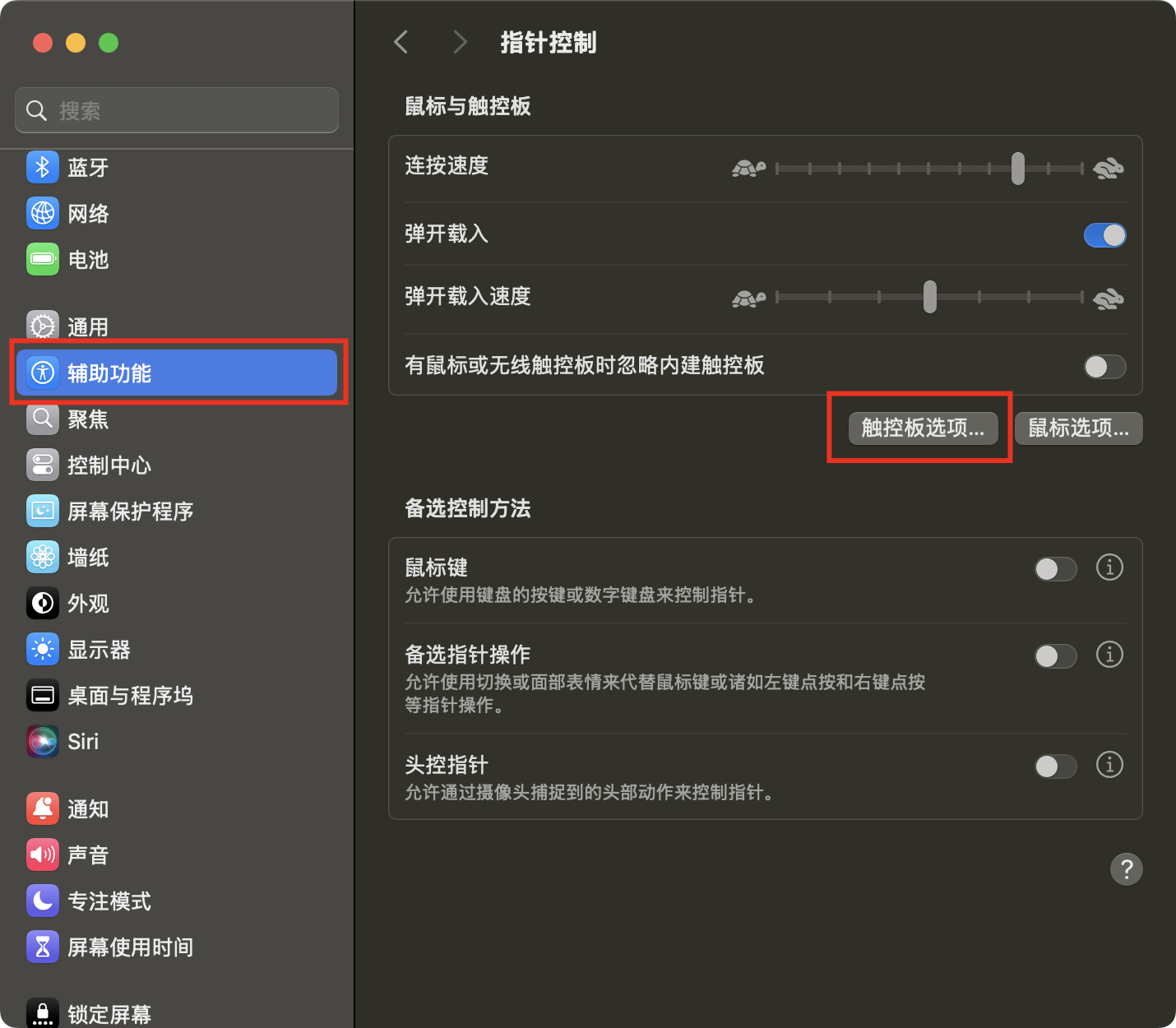Open Control Center (控制中心) icon

(x=43, y=465)
